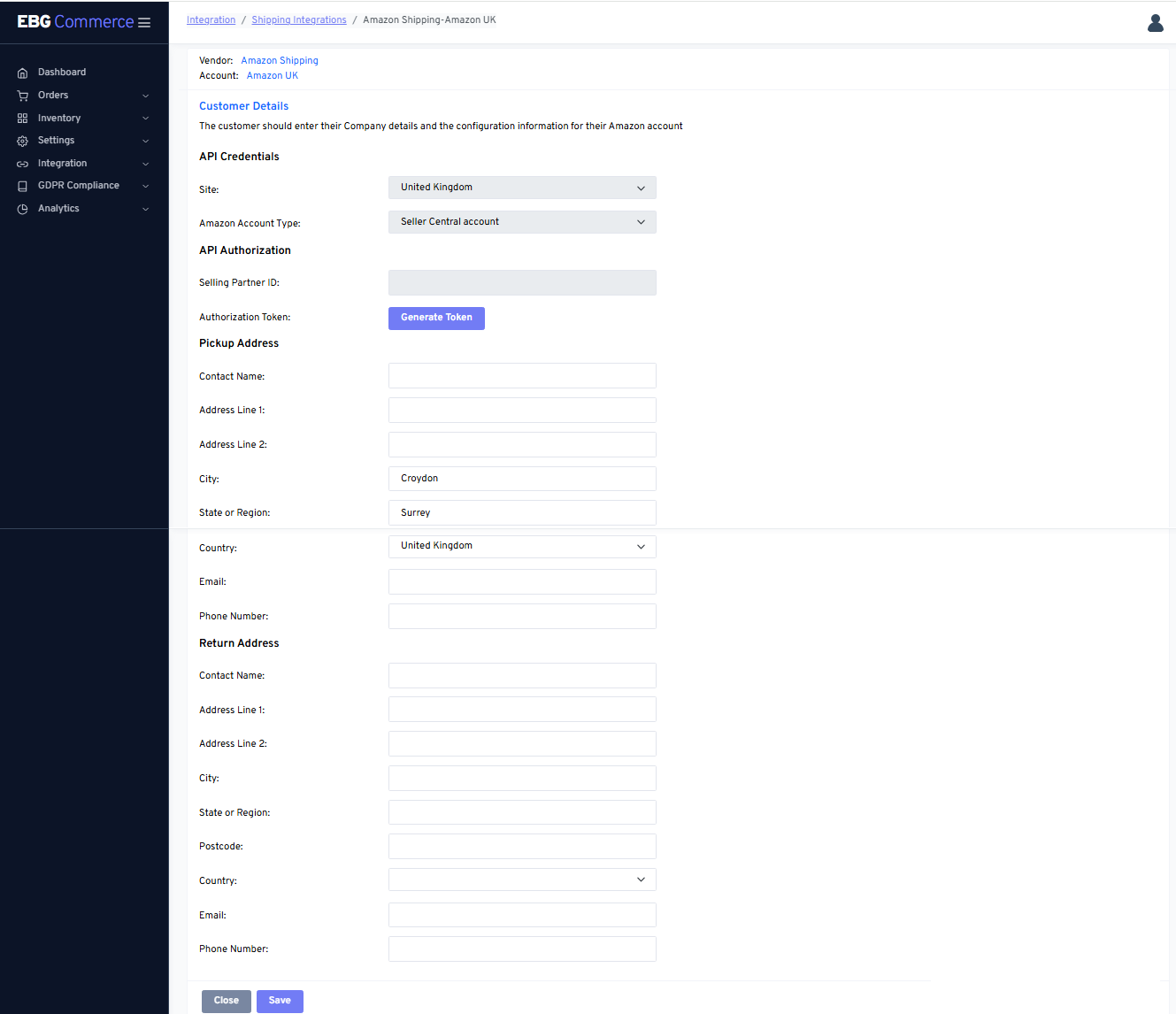1176x1014 pixels.
Task: Open the GDPR Compliance menu item
Action: [x=78, y=186]
